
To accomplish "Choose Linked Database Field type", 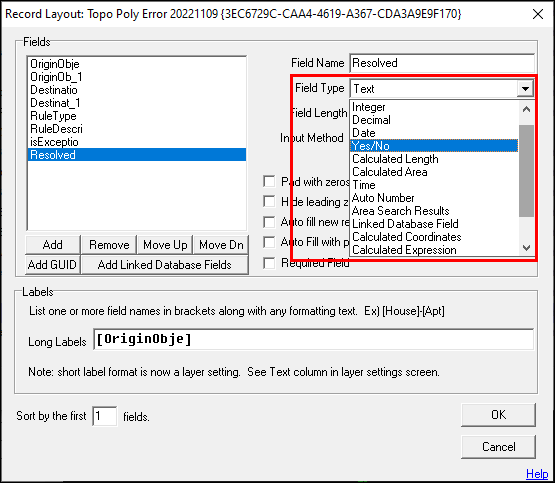I will 434,224.
